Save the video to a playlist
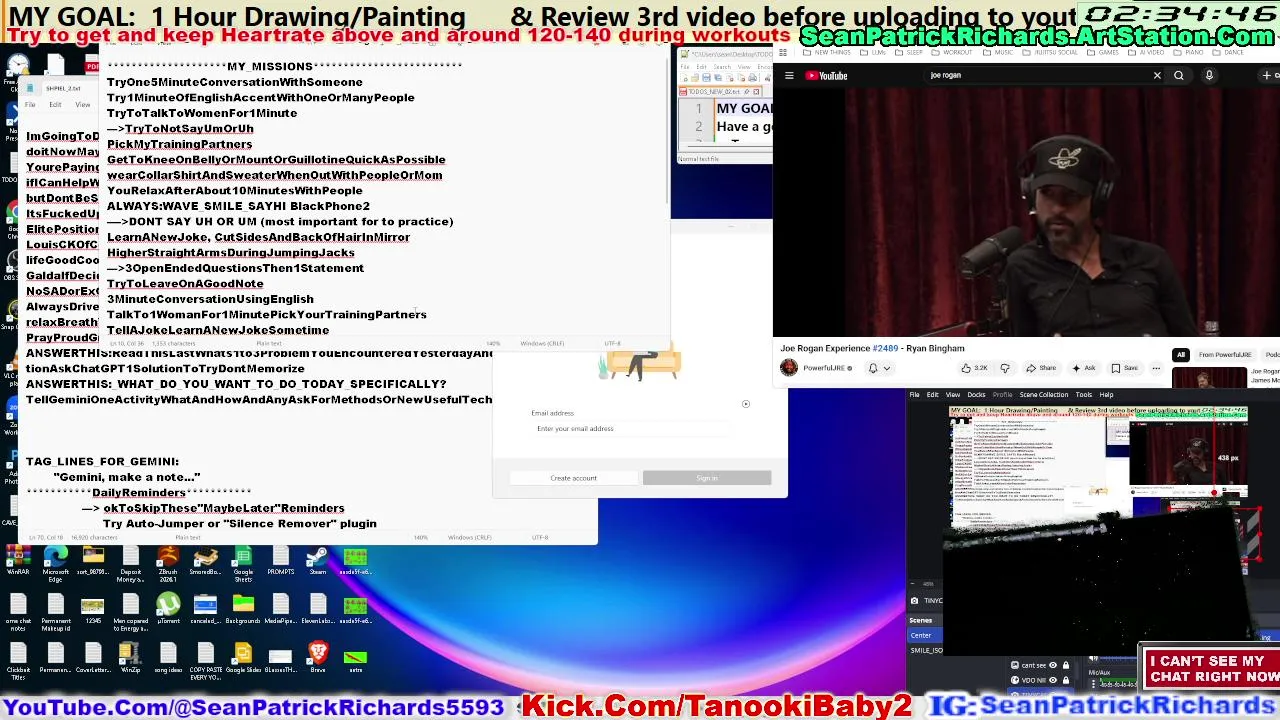Viewport: 1280px width, 720px height. click(x=1125, y=368)
